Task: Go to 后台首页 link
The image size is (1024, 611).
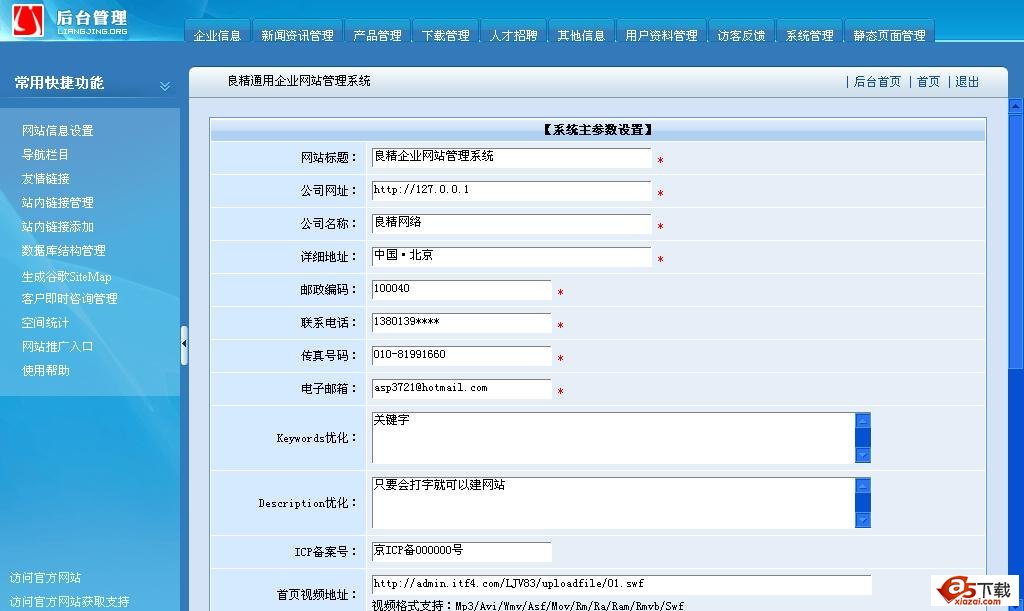Action: click(877, 82)
